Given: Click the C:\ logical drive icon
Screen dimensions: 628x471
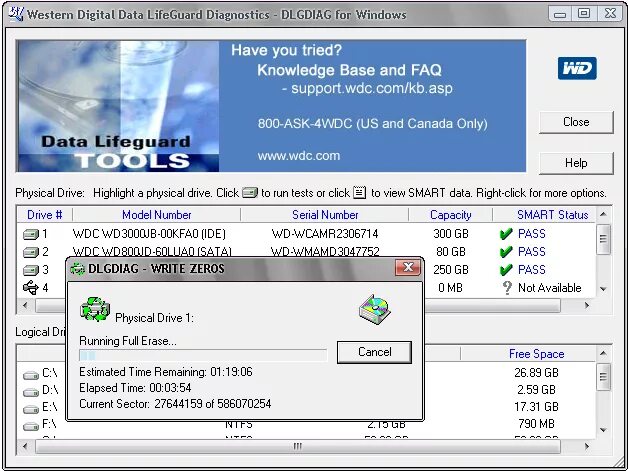Looking at the screenshot, I should (31, 375).
